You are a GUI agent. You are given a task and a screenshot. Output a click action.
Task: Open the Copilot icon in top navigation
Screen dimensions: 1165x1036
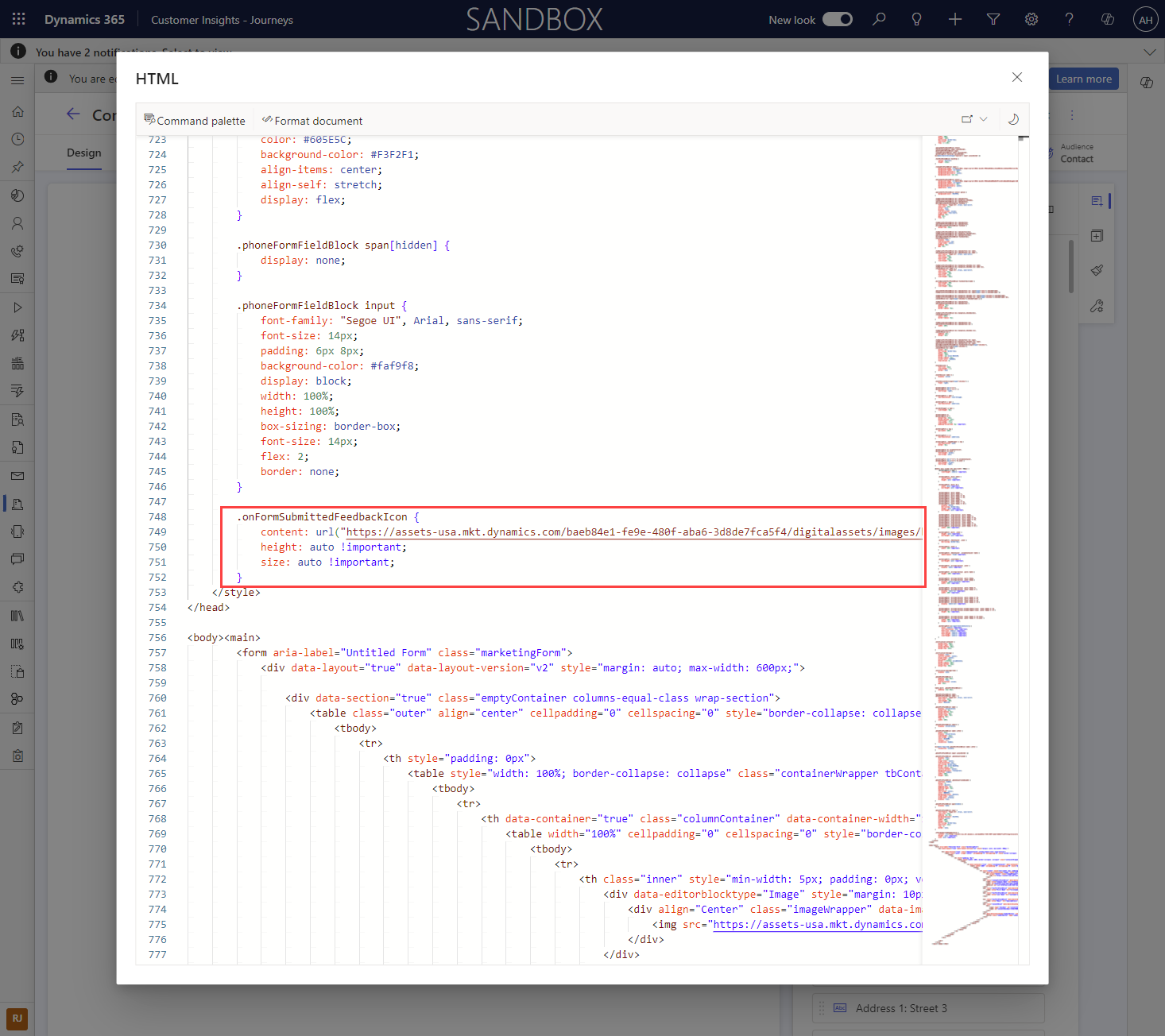(x=1107, y=18)
